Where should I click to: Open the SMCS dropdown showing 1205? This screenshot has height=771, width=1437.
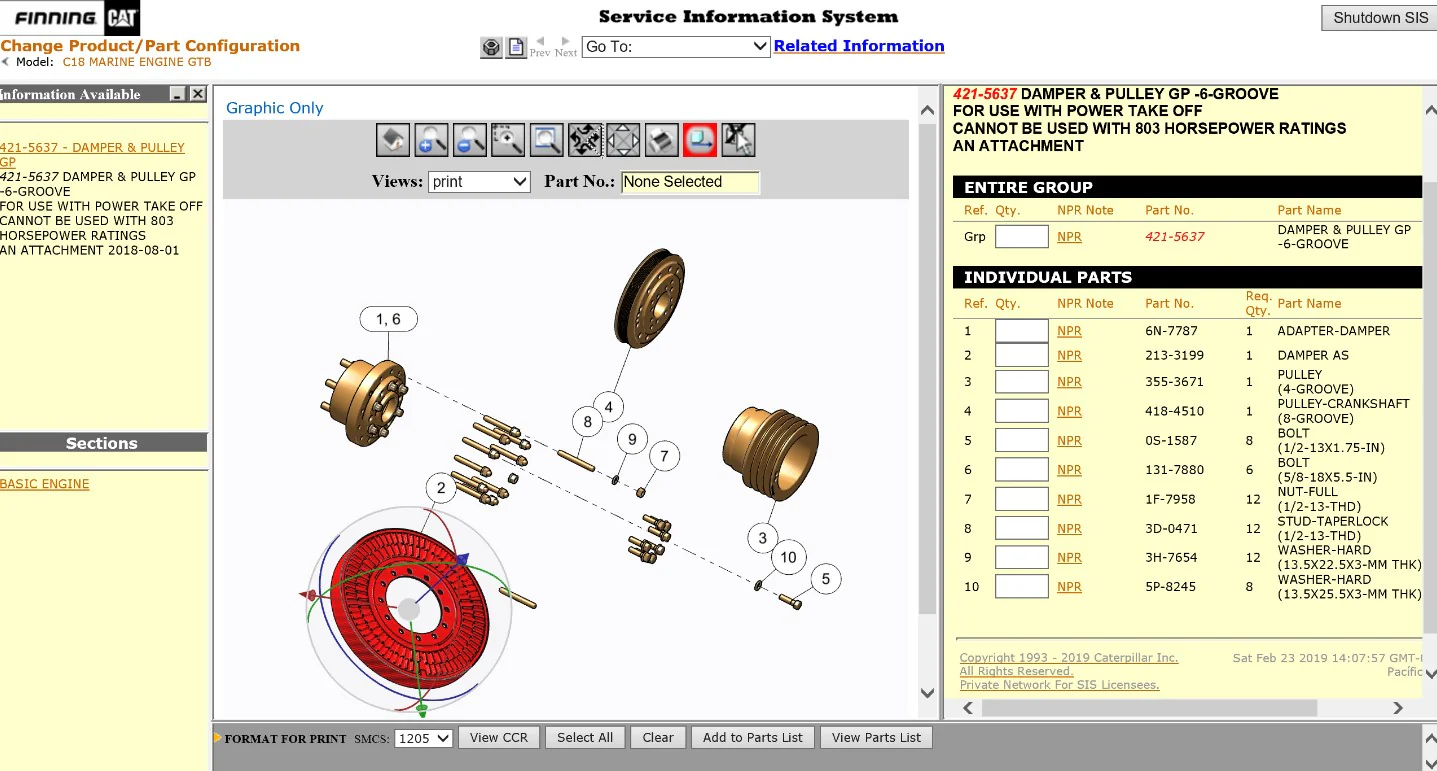424,738
